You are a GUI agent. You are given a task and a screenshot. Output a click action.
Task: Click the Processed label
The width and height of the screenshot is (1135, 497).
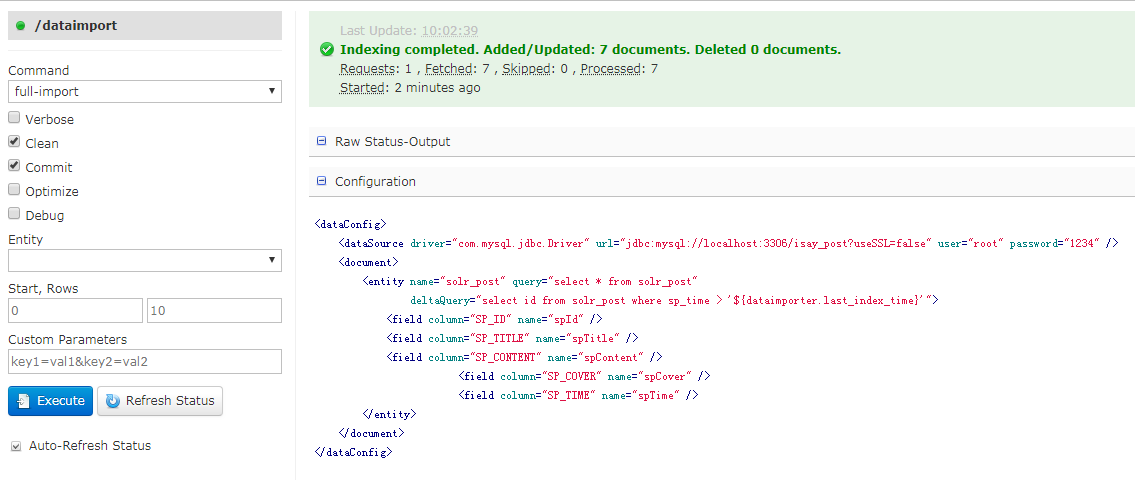[612, 69]
